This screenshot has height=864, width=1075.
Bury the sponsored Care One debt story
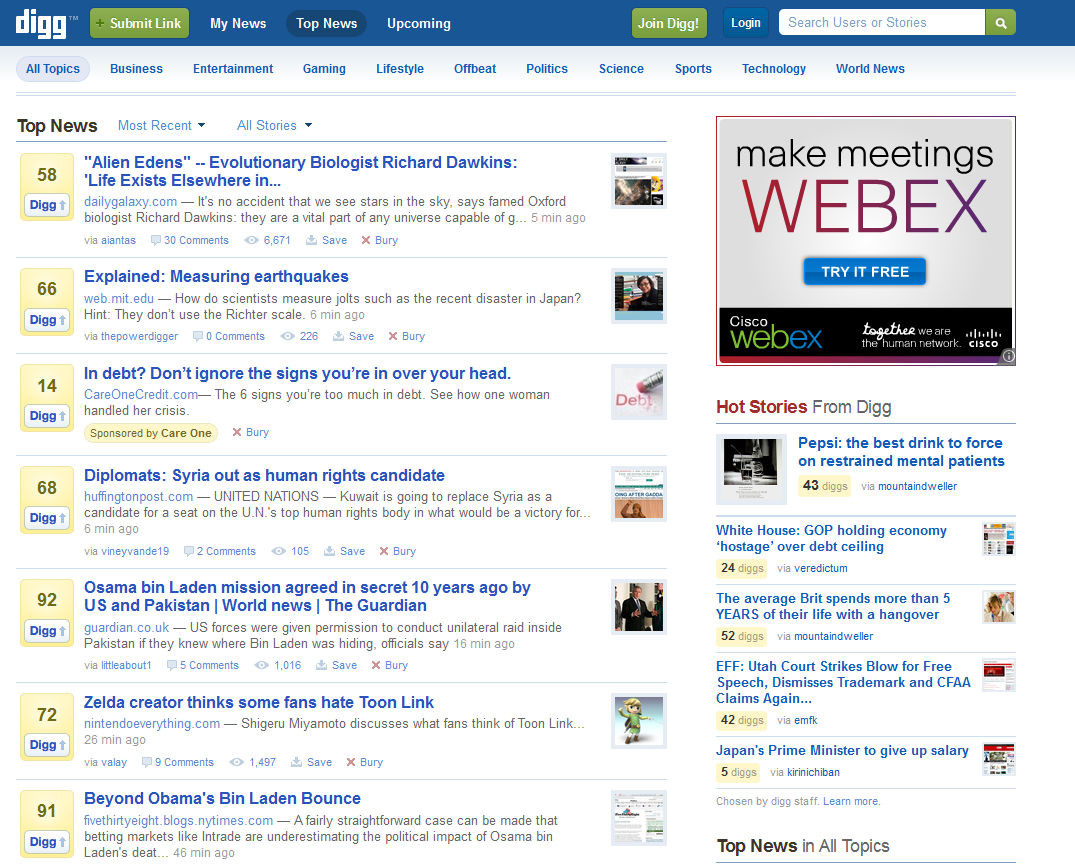tap(250, 433)
